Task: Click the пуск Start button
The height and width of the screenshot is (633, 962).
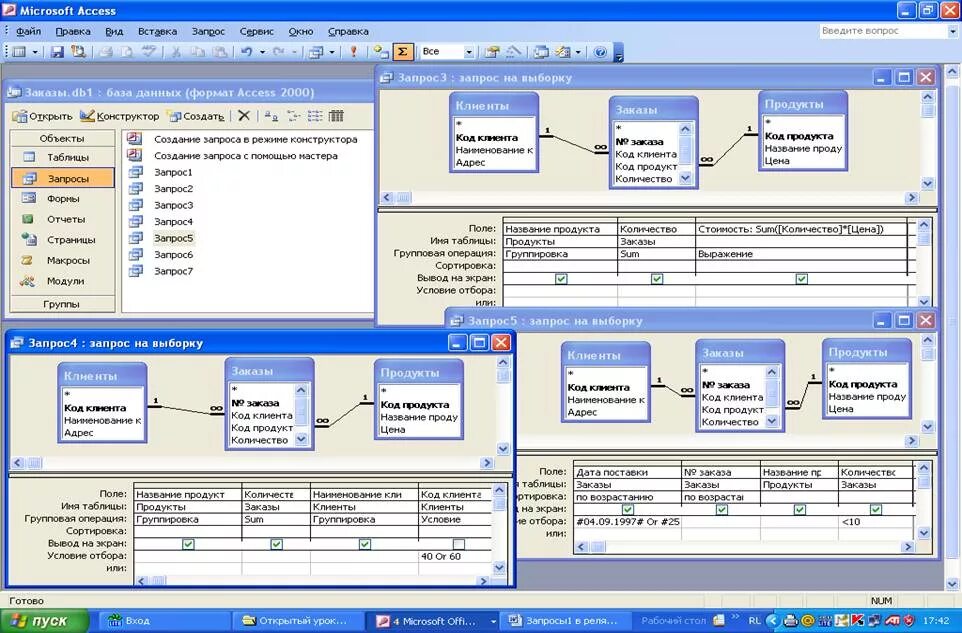Action: (x=45, y=621)
